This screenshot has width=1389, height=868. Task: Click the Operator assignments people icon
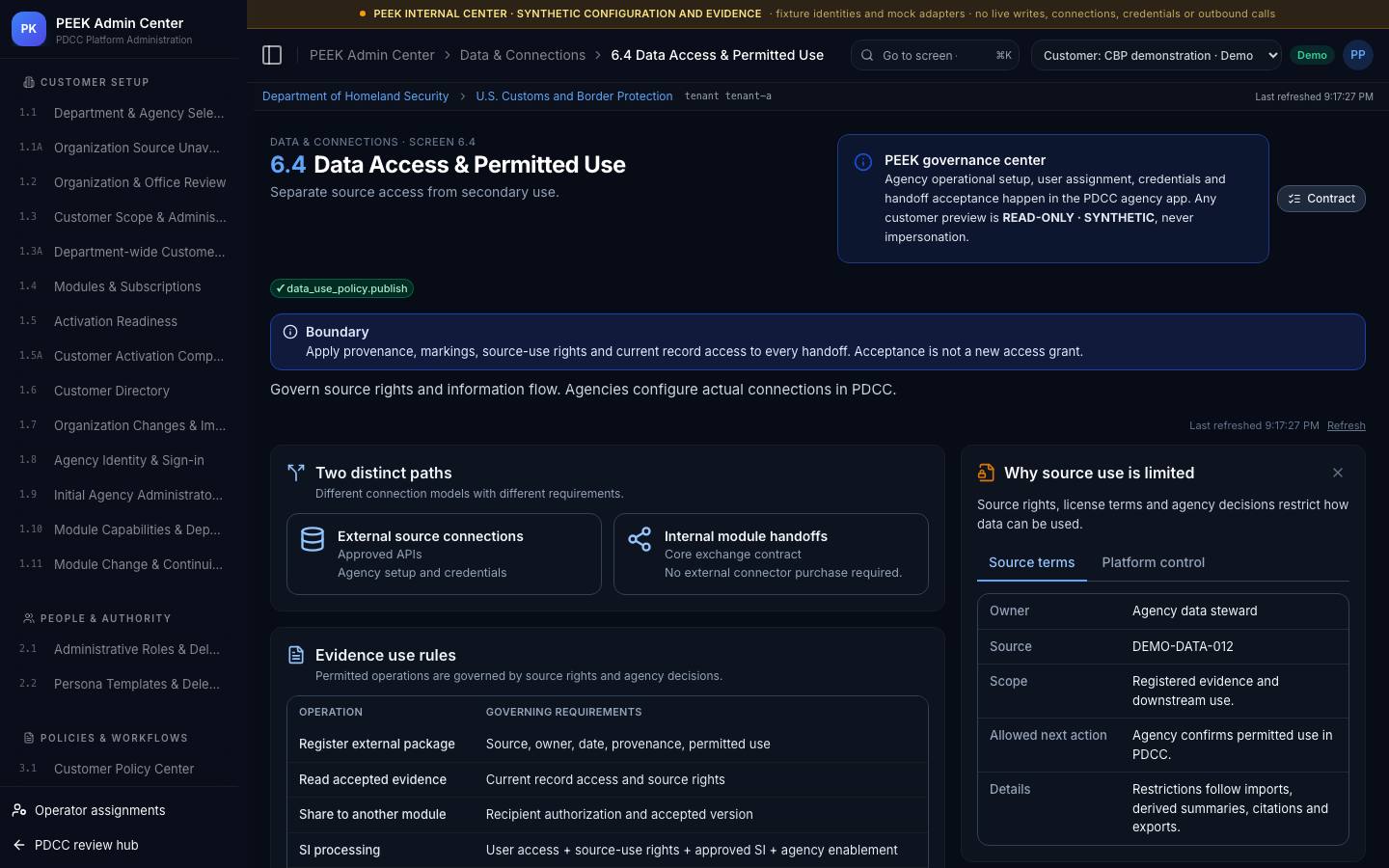(x=19, y=810)
